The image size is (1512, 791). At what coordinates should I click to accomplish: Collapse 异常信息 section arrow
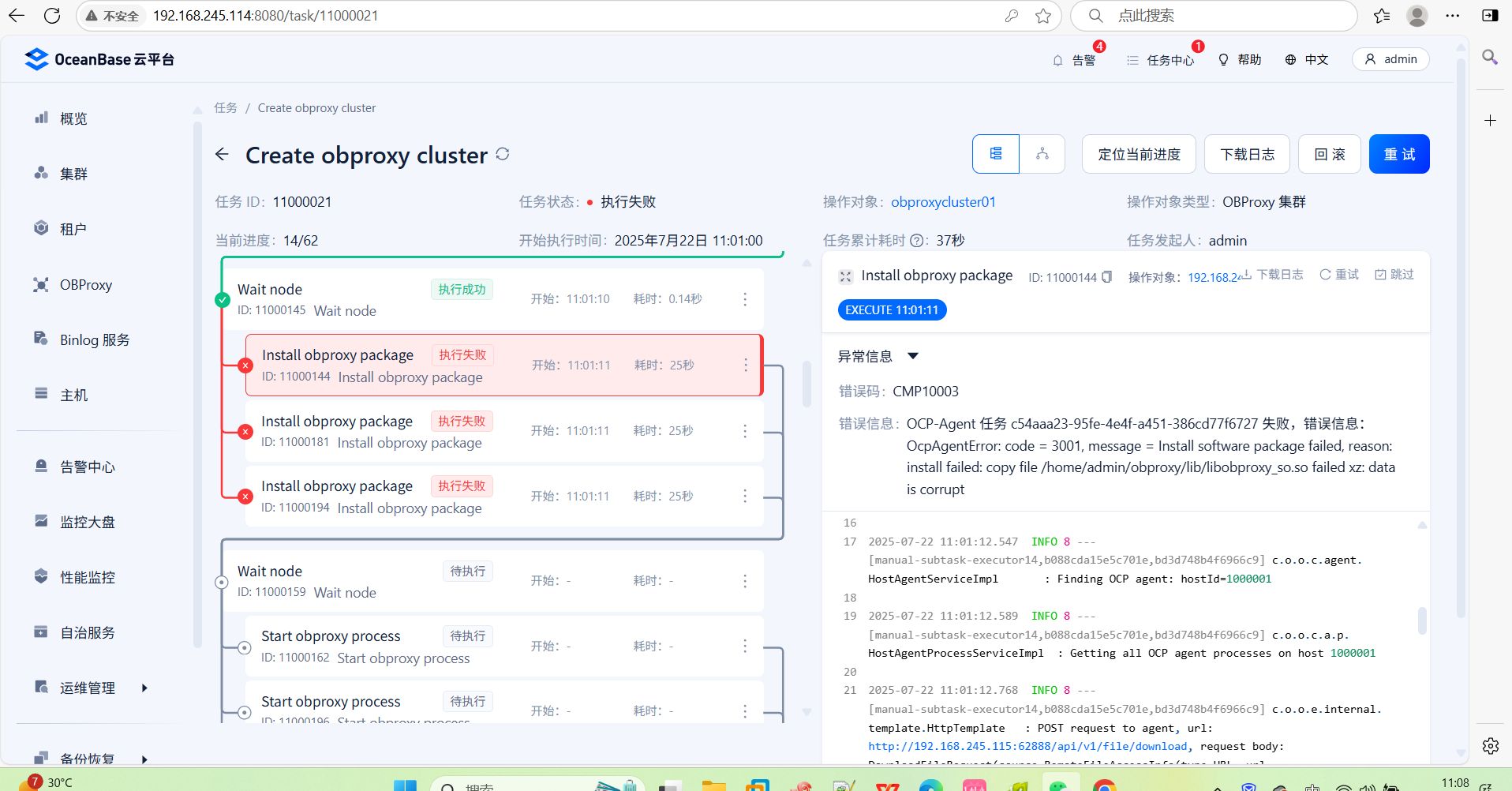[913, 356]
